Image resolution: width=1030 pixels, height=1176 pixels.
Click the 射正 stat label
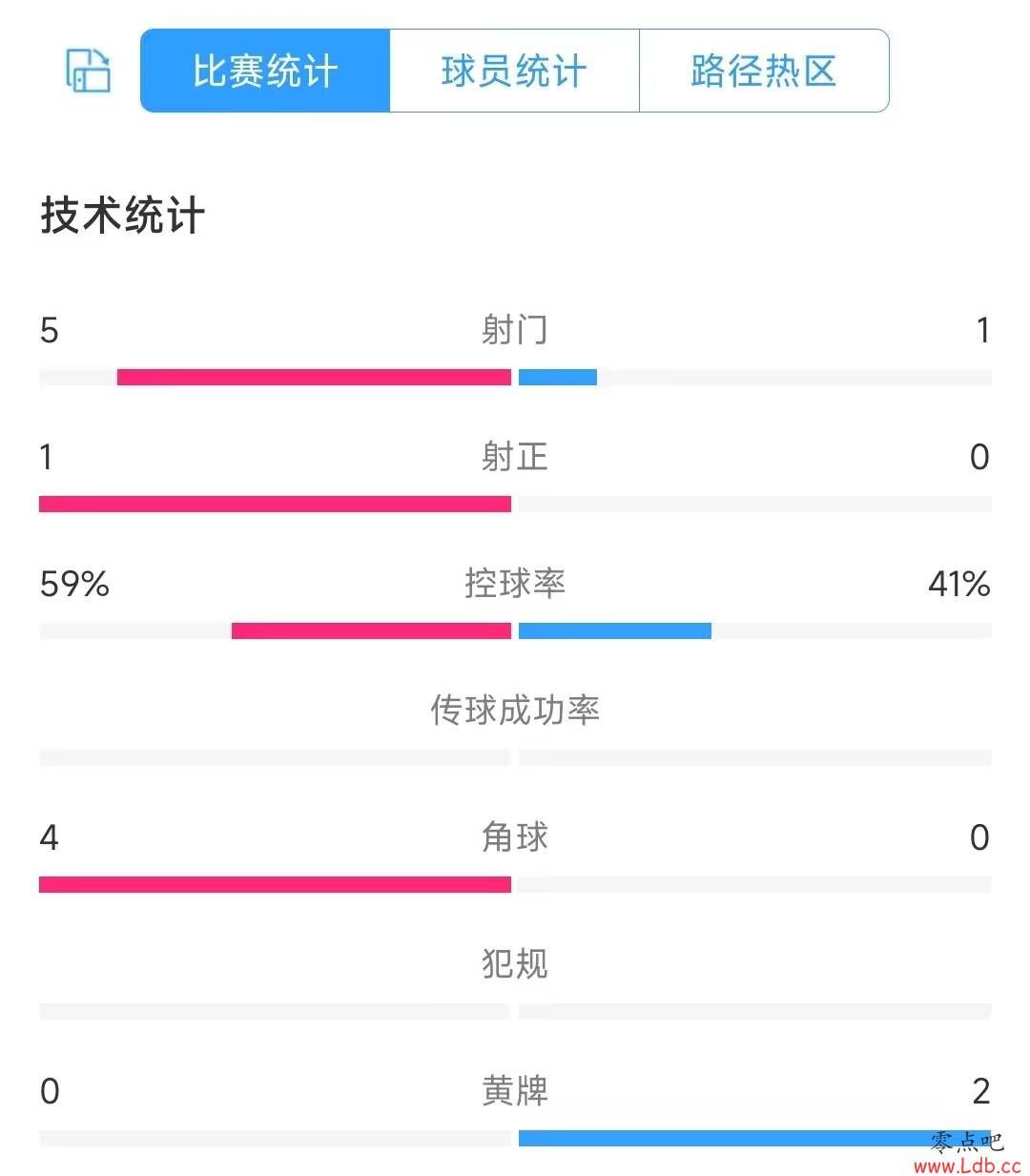coord(515,457)
